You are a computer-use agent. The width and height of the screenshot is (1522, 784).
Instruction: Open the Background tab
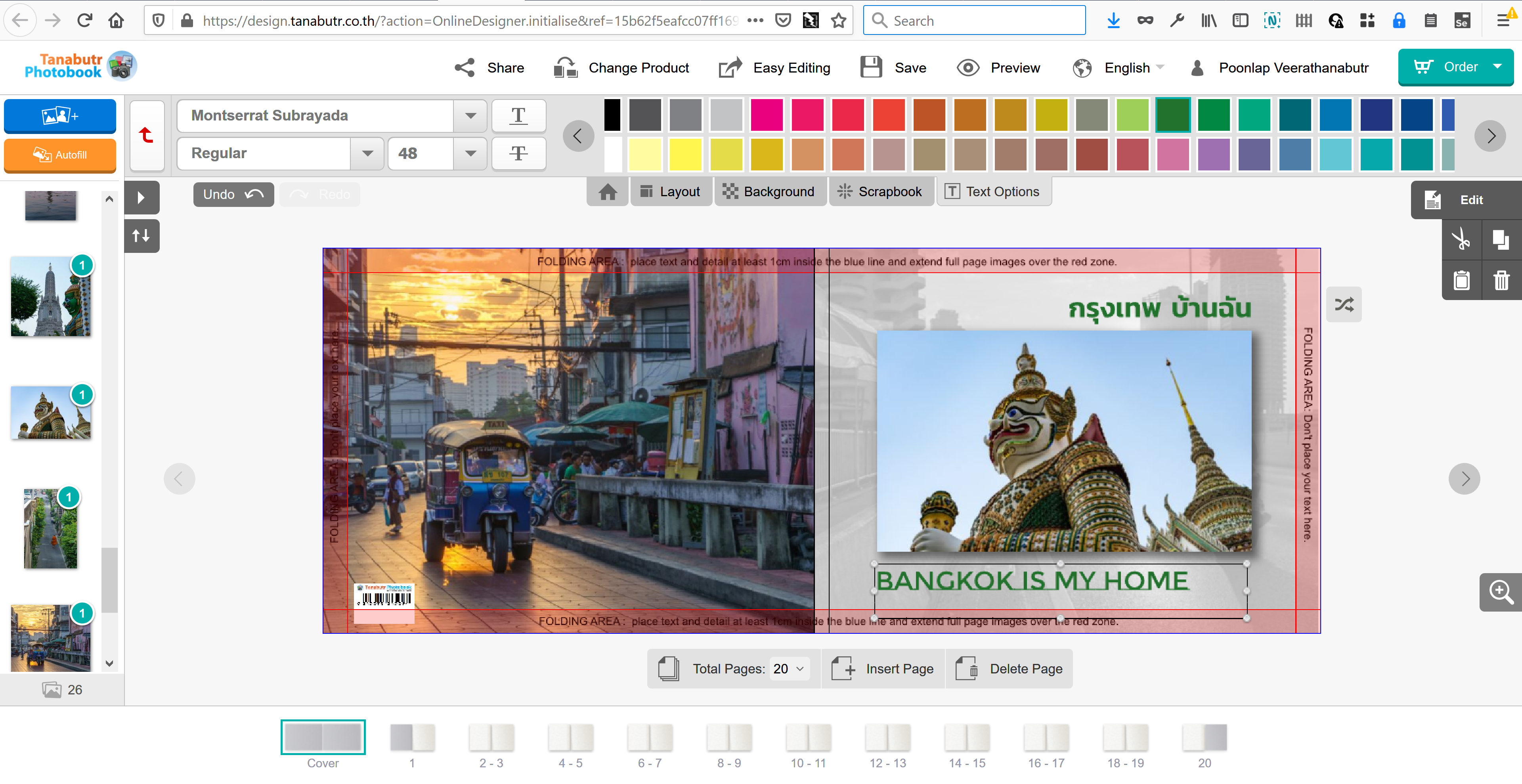click(x=770, y=192)
